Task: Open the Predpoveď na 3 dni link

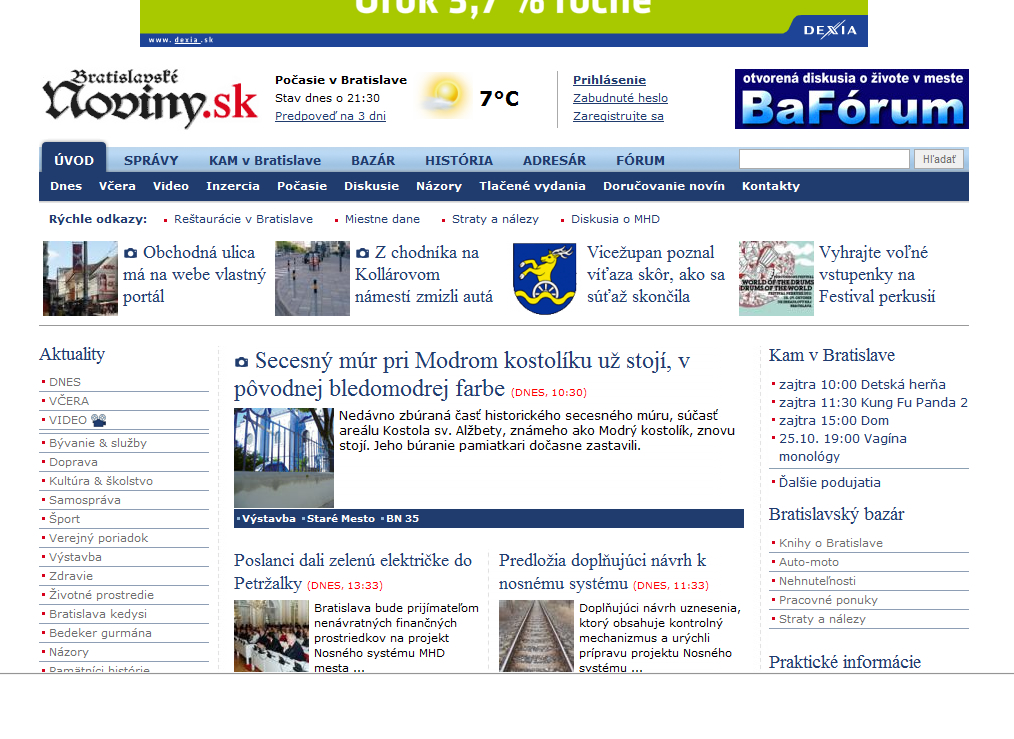Action: click(x=330, y=116)
